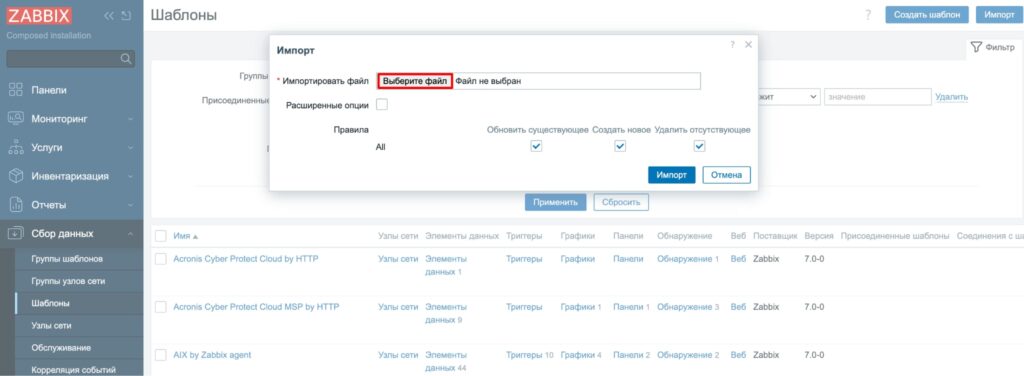Click the Панели dashboard icon

click(16, 90)
